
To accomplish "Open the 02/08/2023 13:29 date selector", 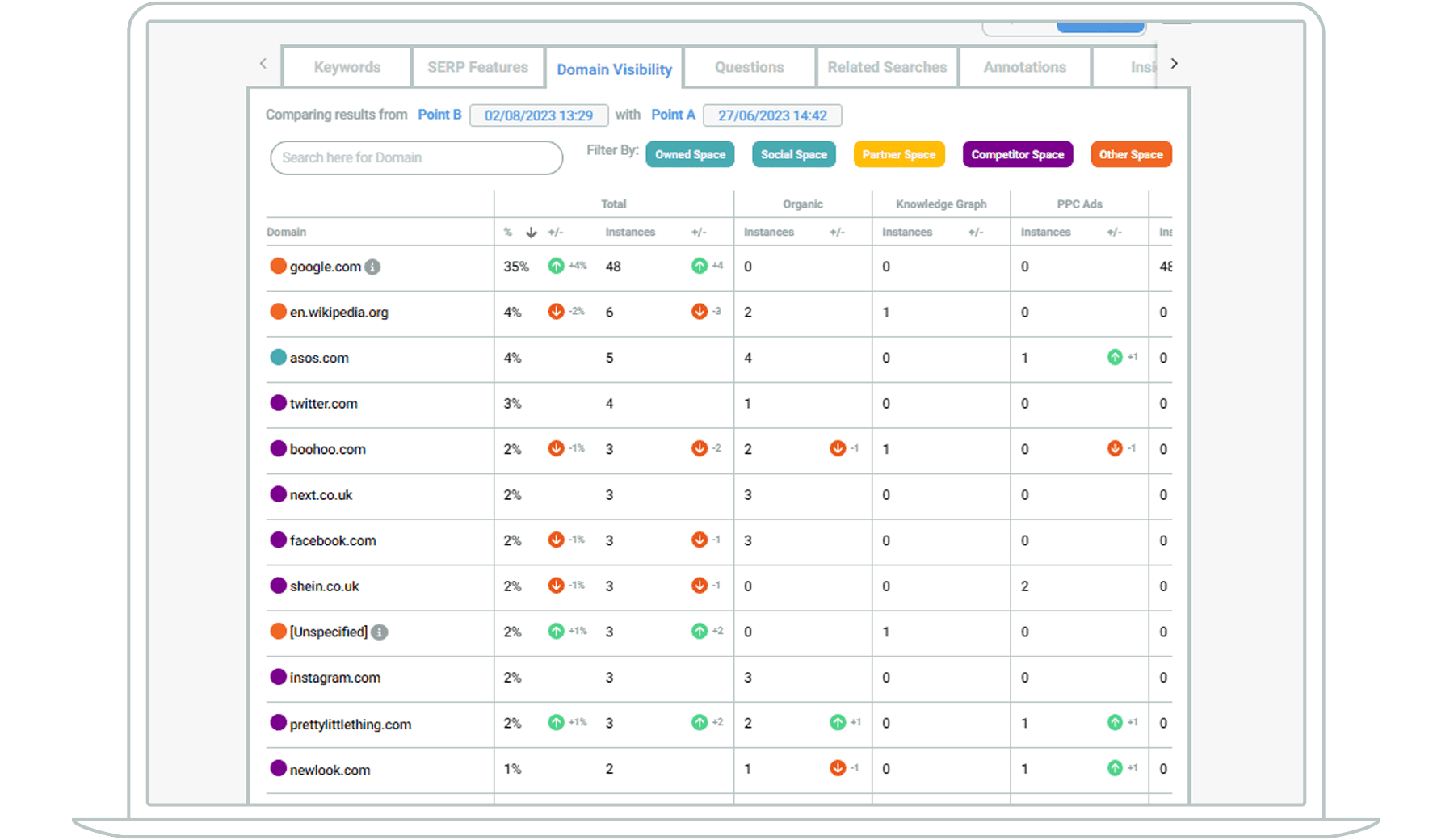I will pyautogui.click(x=539, y=115).
